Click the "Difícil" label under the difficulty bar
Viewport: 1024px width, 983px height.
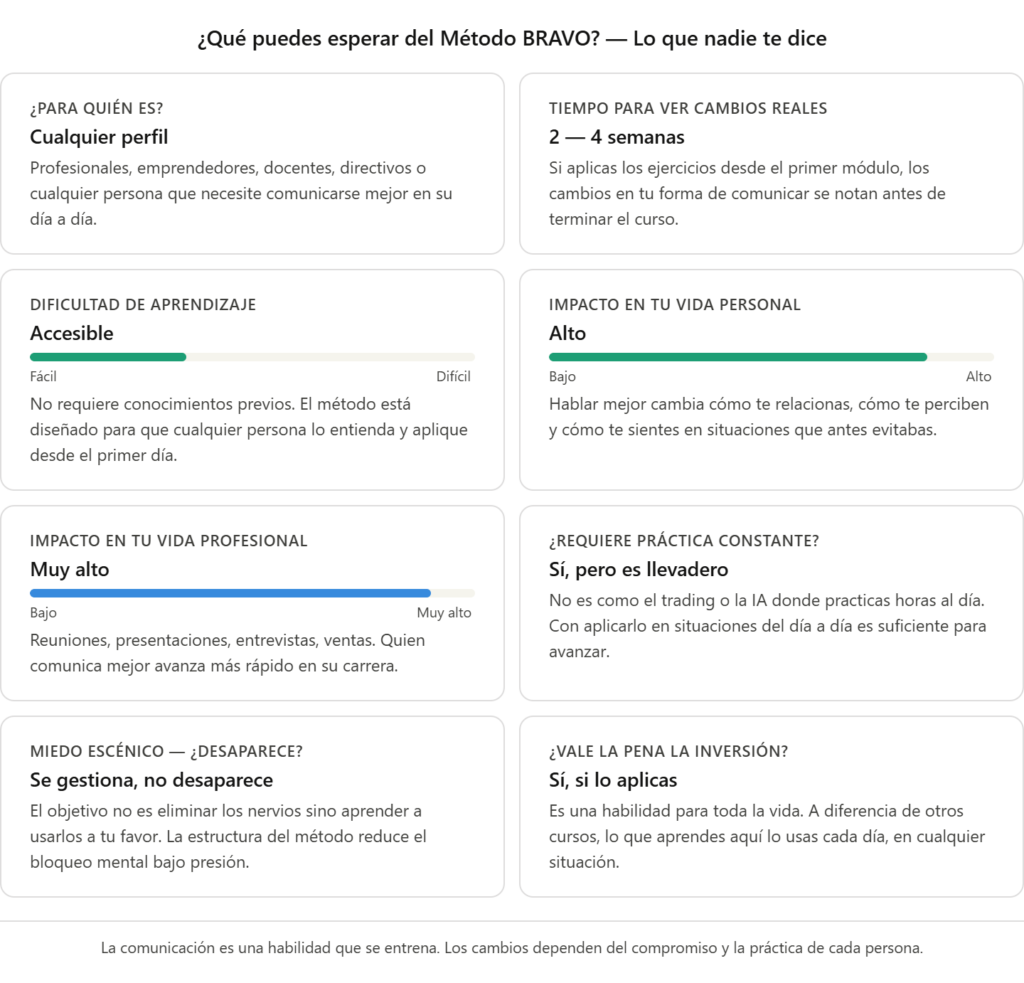click(453, 377)
